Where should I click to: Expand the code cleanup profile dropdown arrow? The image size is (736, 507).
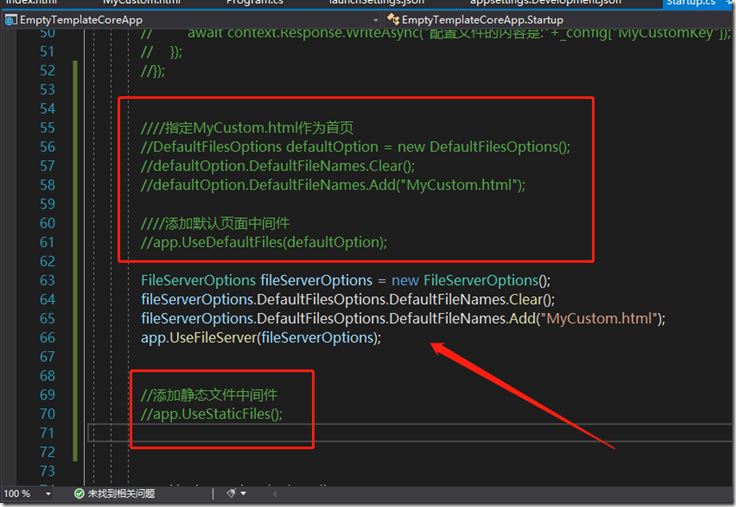(243, 493)
